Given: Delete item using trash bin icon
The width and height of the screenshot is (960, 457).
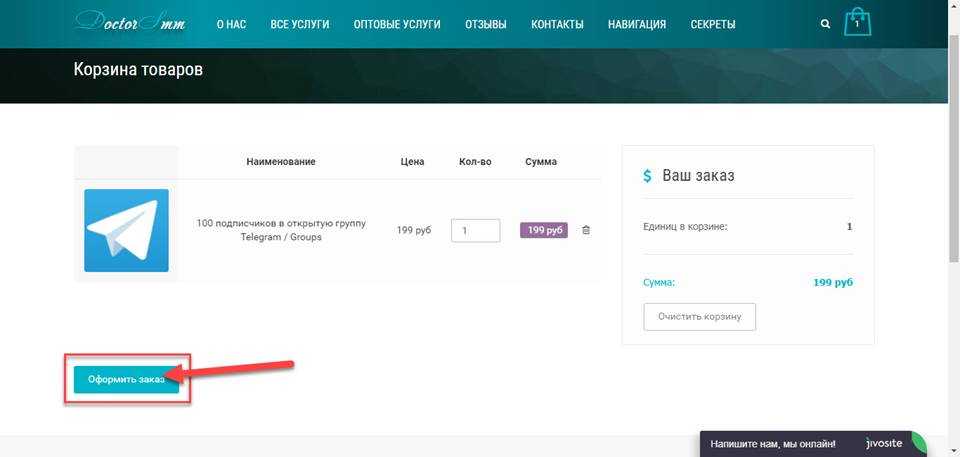Looking at the screenshot, I should [x=586, y=230].
